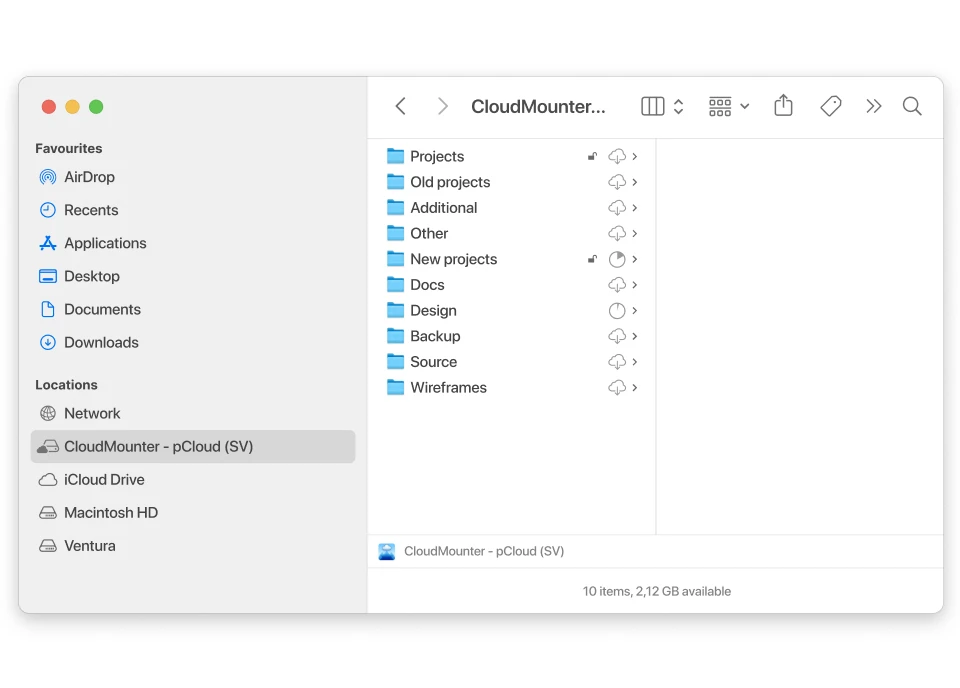The width and height of the screenshot is (960, 688).
Task: Open the Search magnifier icon
Action: [911, 106]
